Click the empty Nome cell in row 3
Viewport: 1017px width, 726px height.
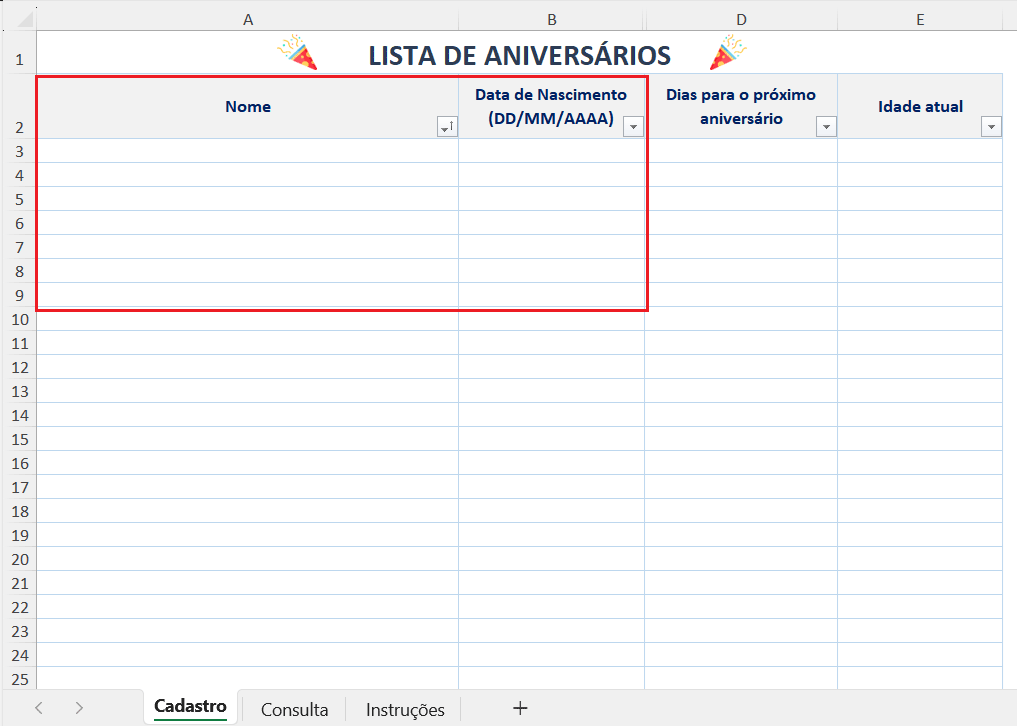tap(247, 151)
